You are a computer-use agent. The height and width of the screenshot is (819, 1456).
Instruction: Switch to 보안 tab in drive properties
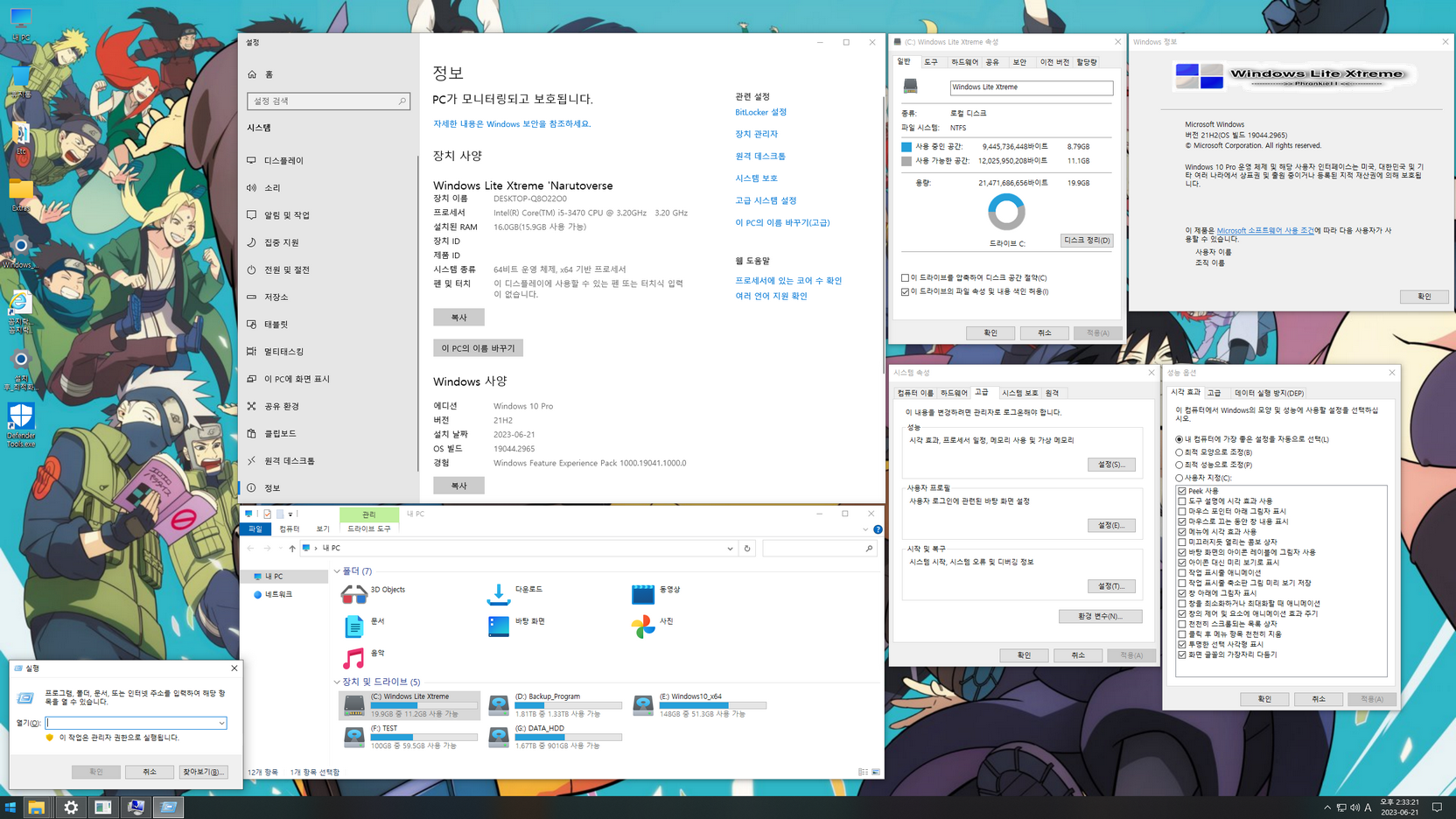click(1019, 62)
